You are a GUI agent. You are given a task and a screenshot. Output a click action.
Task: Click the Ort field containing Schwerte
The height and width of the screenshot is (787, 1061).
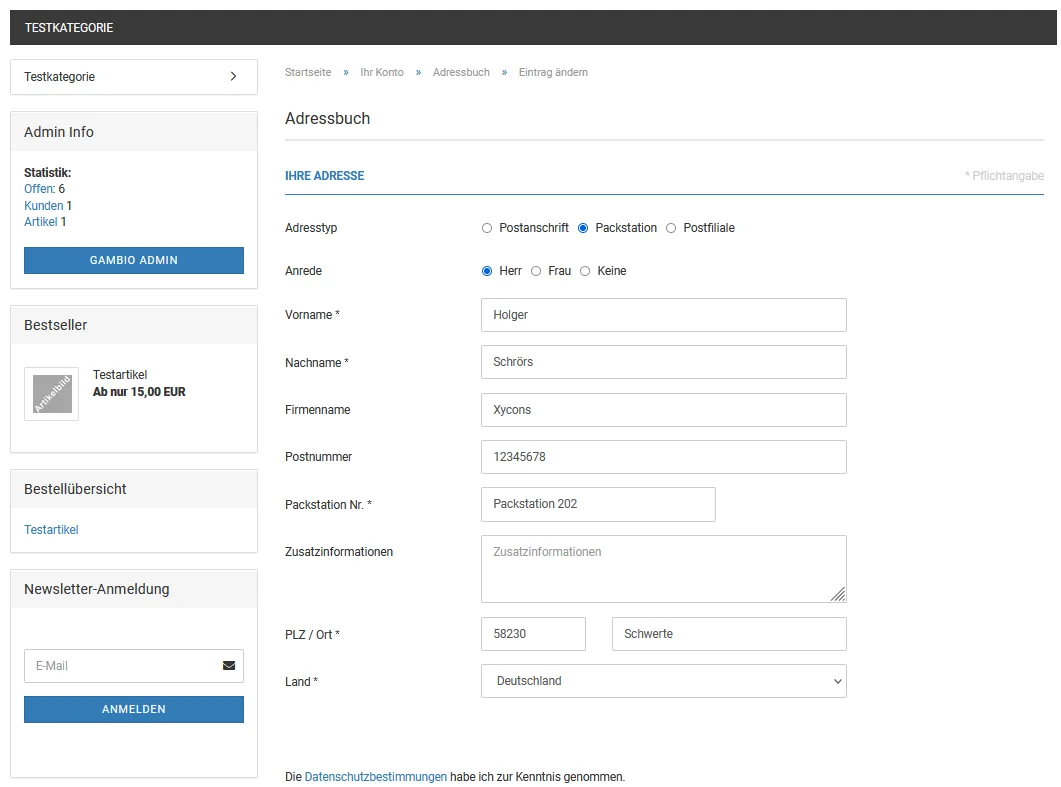(x=729, y=634)
